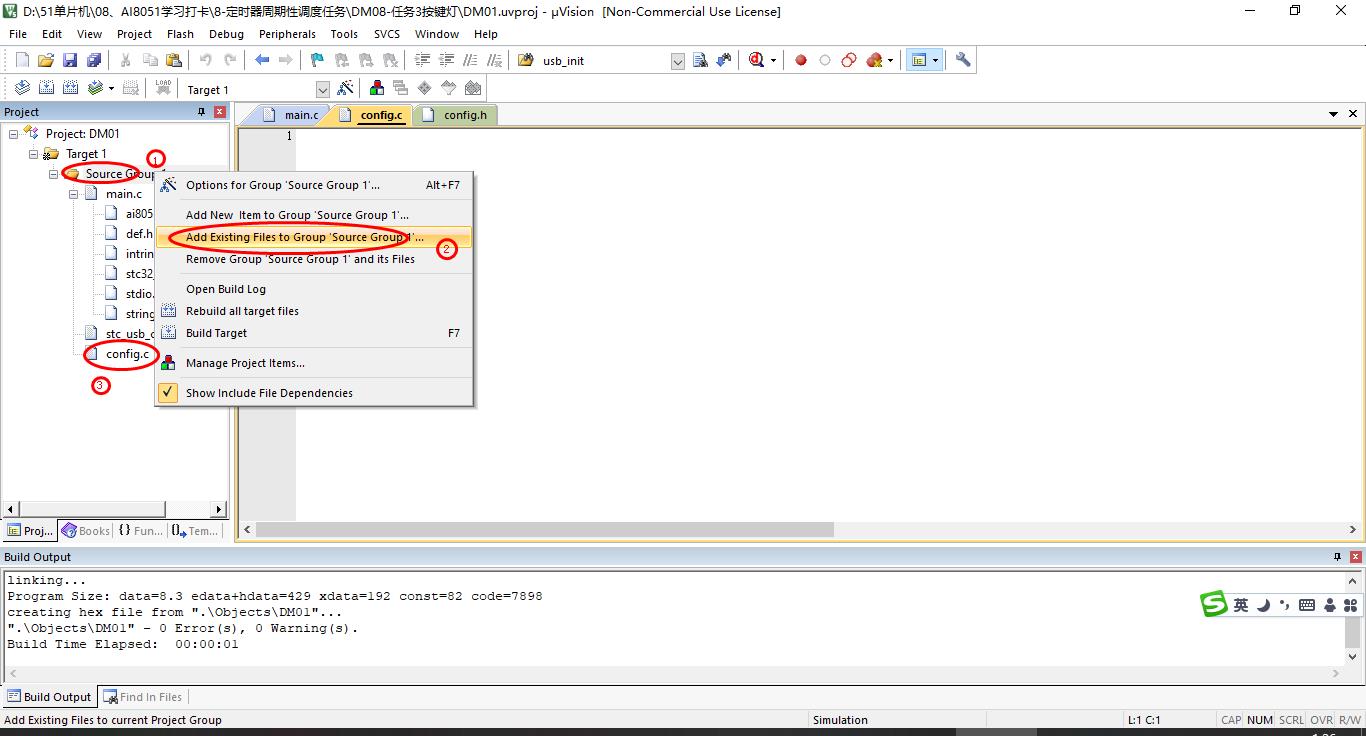Click the Save All toolbar icon
Image resolution: width=1366 pixels, height=736 pixels.
tap(93, 60)
